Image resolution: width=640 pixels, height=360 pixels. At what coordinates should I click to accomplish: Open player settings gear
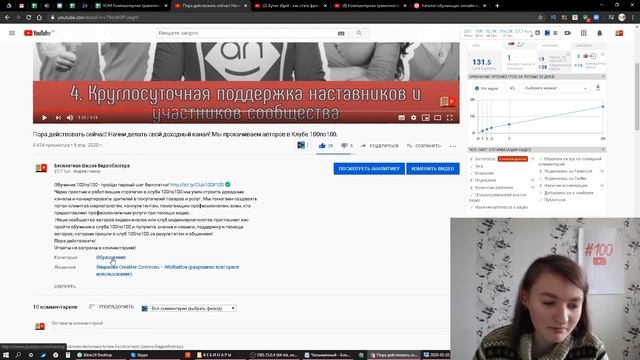tap(413, 118)
